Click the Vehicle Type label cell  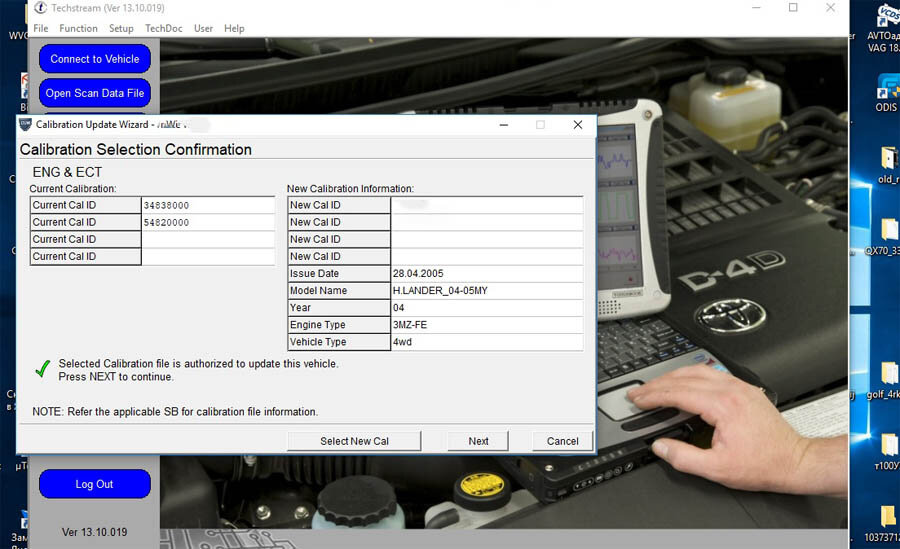(339, 342)
